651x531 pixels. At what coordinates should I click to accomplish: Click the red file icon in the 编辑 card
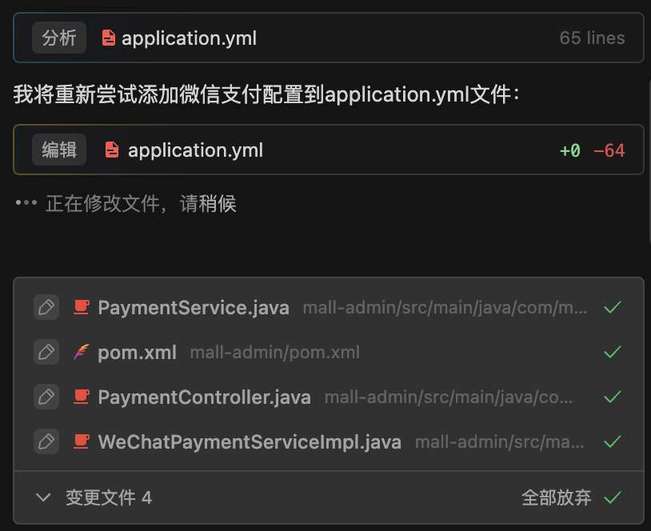pyautogui.click(x=111, y=150)
